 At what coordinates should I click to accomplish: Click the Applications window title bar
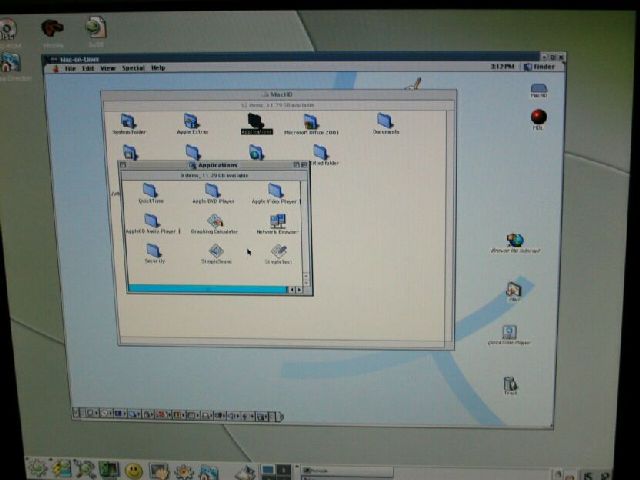pyautogui.click(x=213, y=165)
